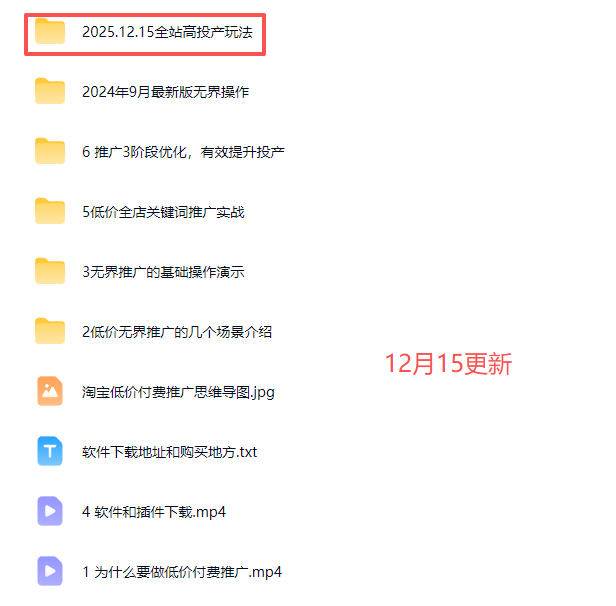Click the 3无界推广的基础操作演示 folder name

coord(163,272)
